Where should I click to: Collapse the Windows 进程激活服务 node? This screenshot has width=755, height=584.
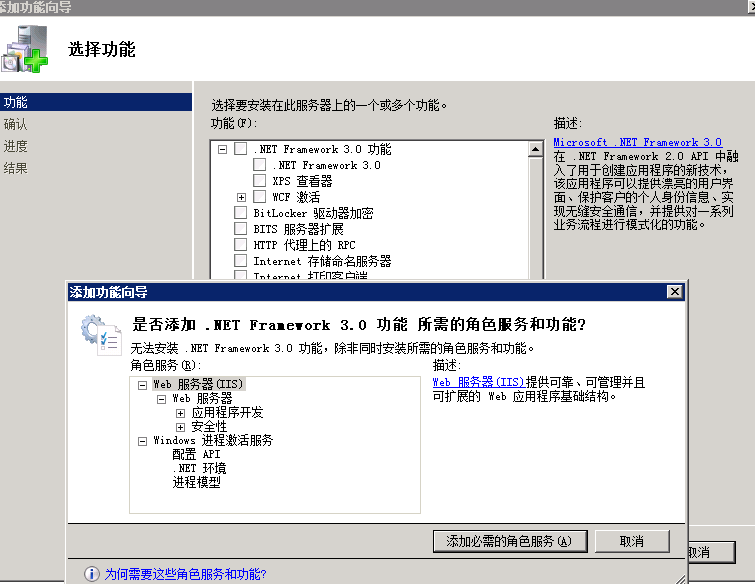[x=142, y=441]
